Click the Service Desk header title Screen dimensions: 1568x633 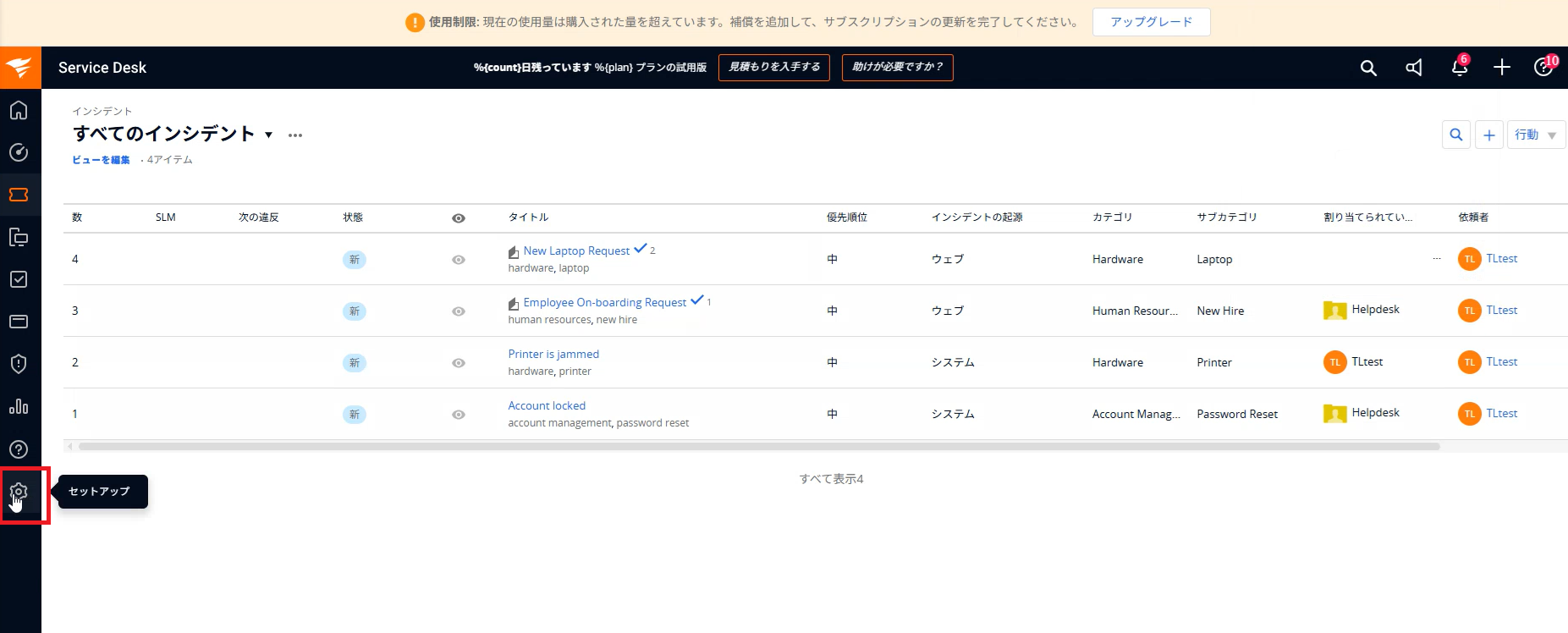point(102,68)
